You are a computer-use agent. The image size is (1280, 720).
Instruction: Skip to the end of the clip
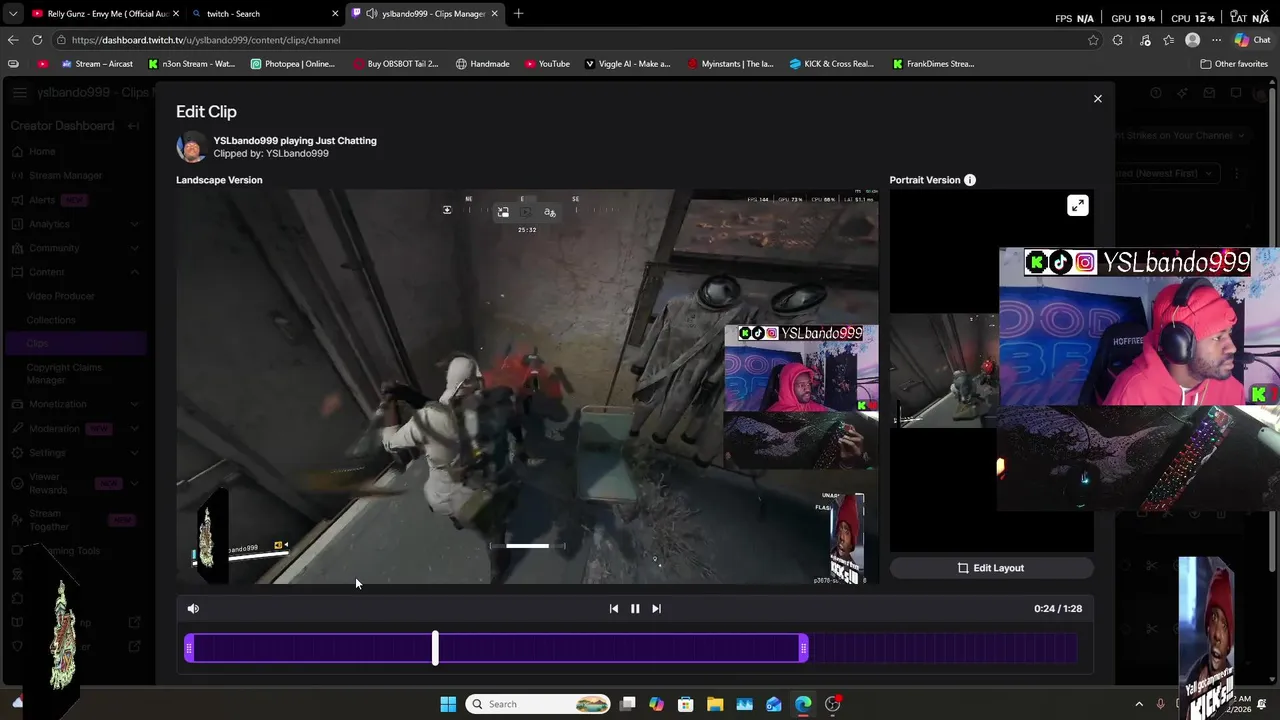point(656,608)
